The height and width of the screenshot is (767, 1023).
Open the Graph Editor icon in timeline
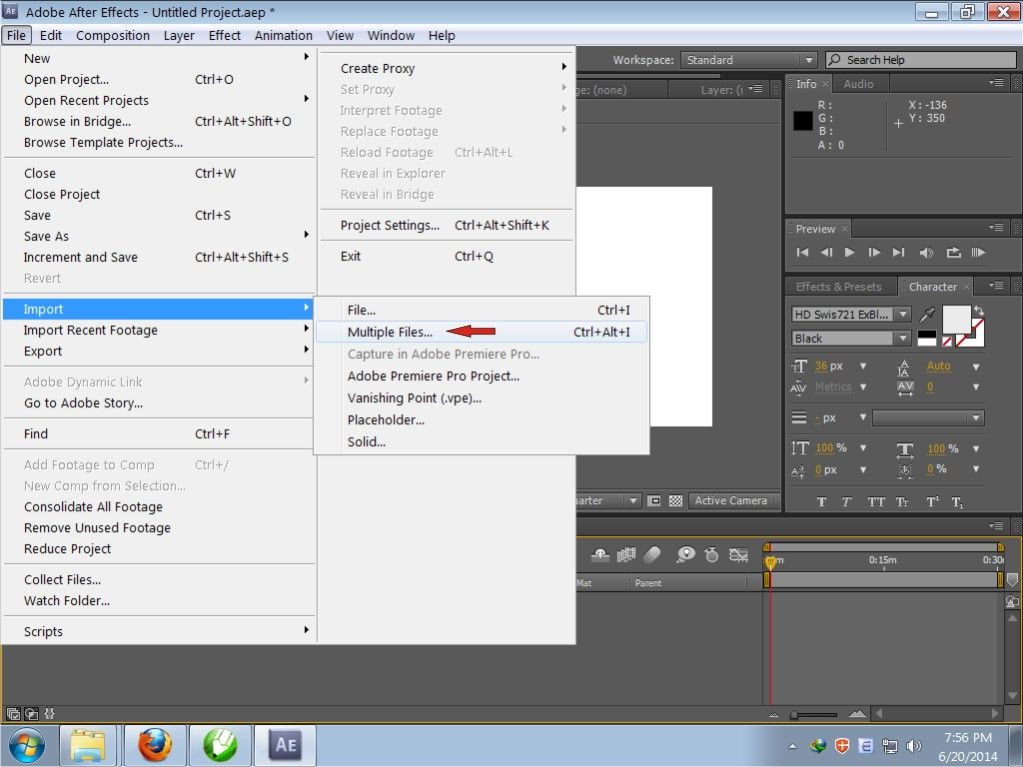(x=739, y=554)
